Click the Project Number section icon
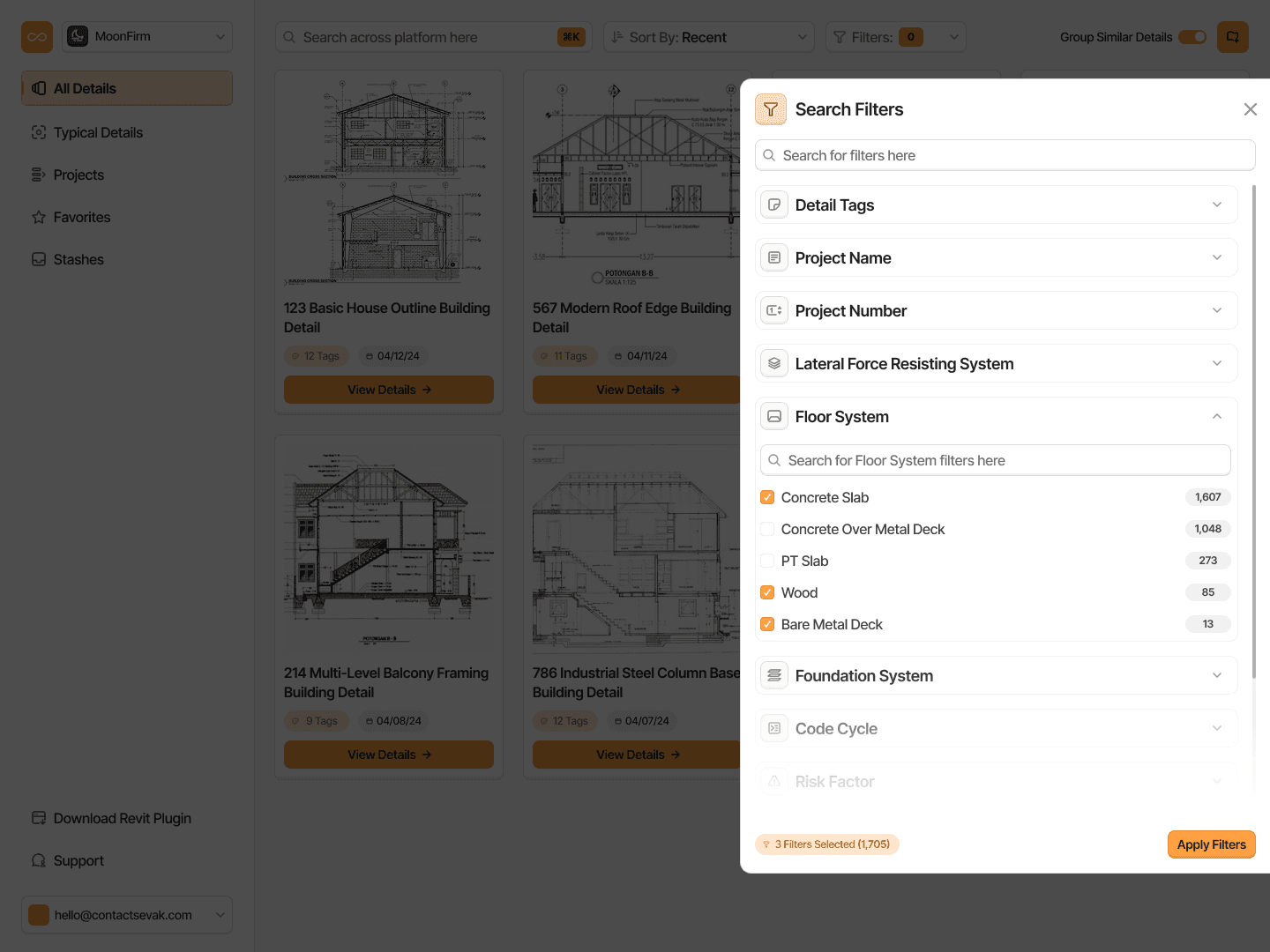The image size is (1270, 952). pos(774,310)
